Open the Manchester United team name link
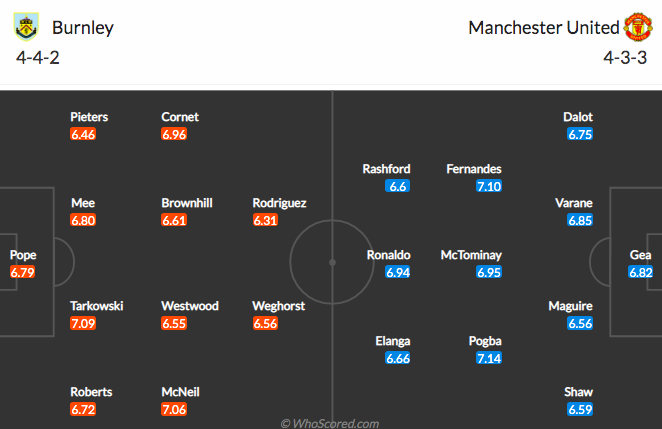Viewport: 662px width, 429px height. click(x=544, y=28)
